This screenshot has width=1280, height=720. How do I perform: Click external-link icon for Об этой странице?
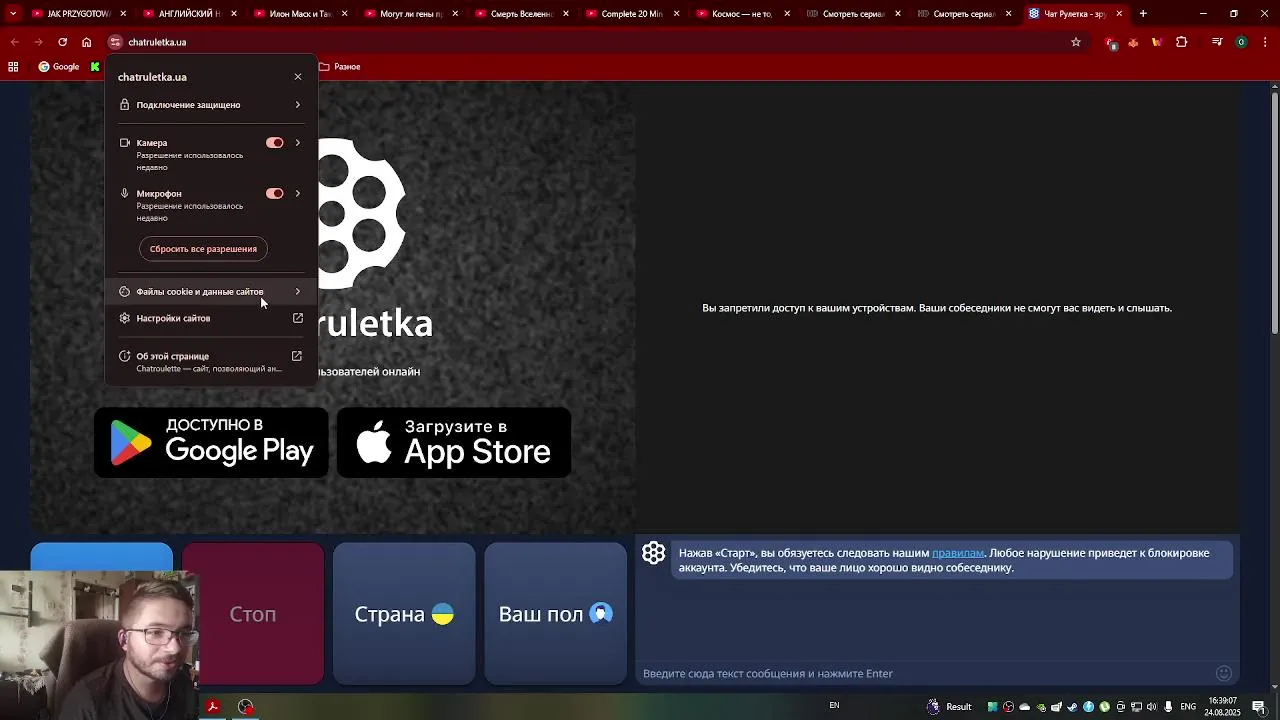297,356
